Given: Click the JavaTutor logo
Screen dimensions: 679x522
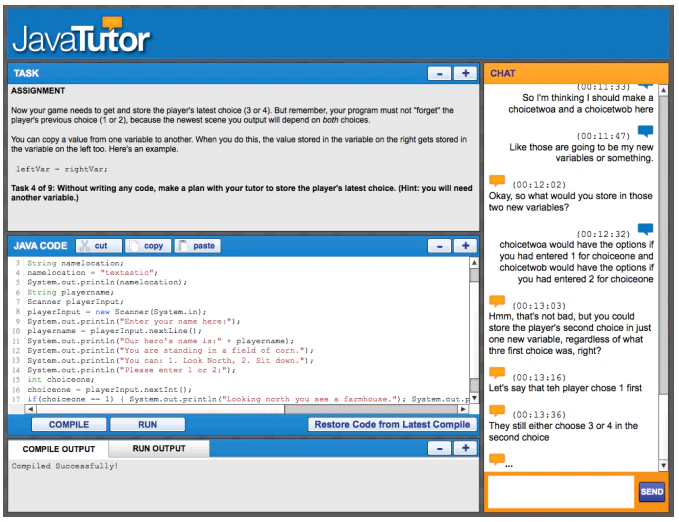Looking at the screenshot, I should point(81,36).
